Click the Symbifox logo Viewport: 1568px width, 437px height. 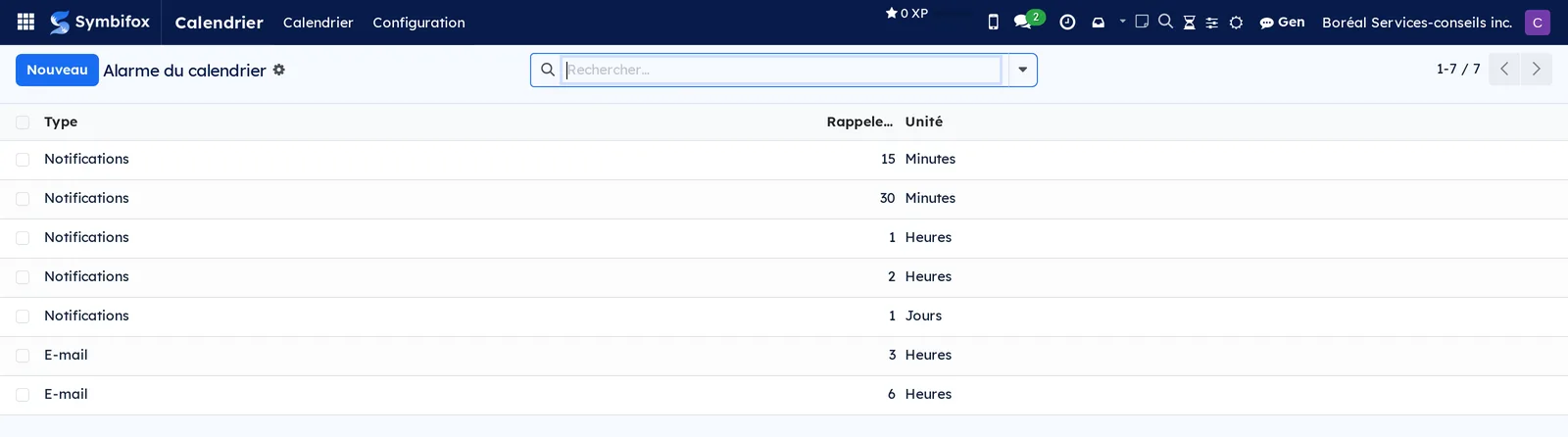[x=100, y=22]
